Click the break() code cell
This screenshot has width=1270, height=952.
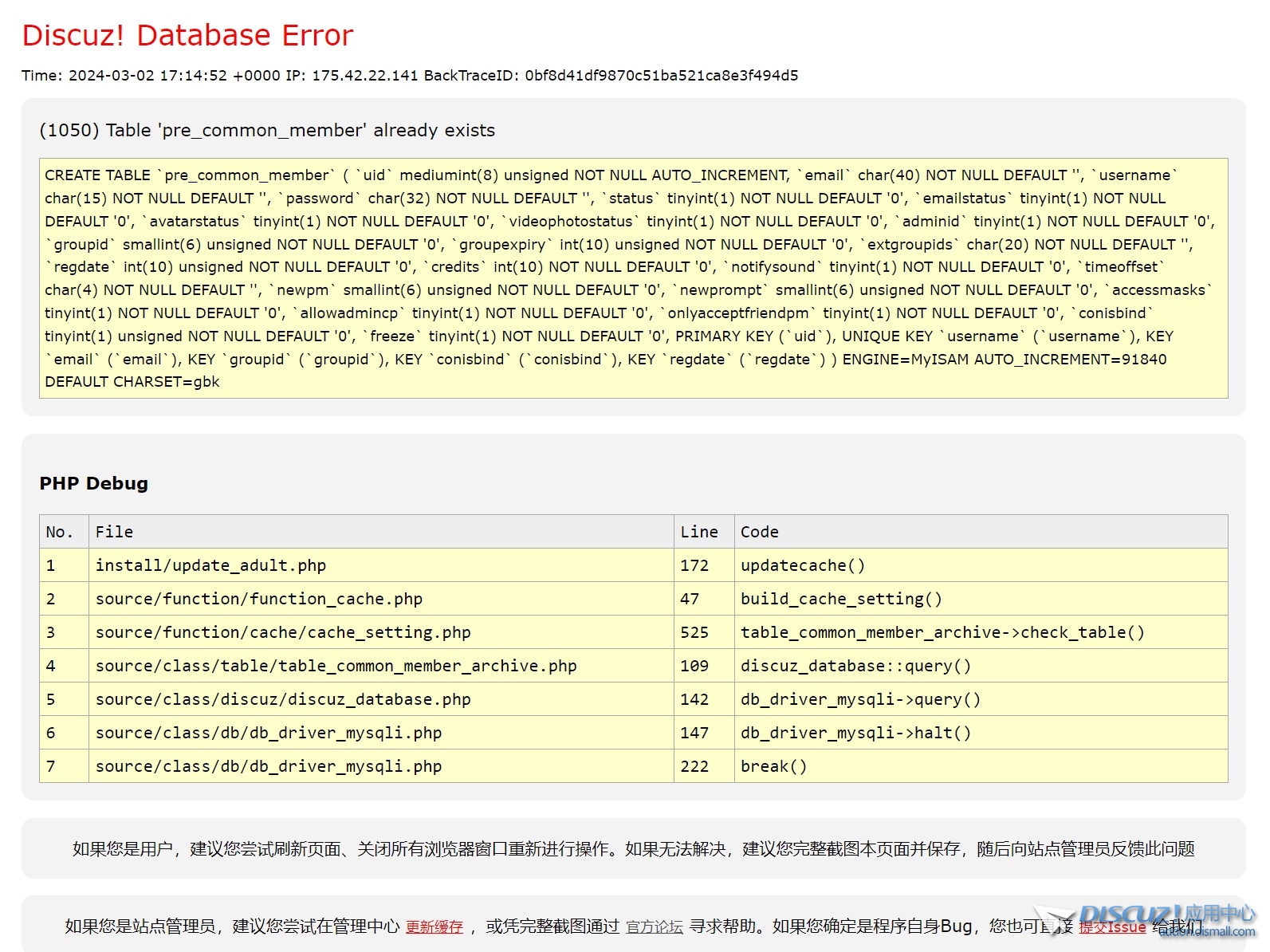pyautogui.click(x=773, y=766)
